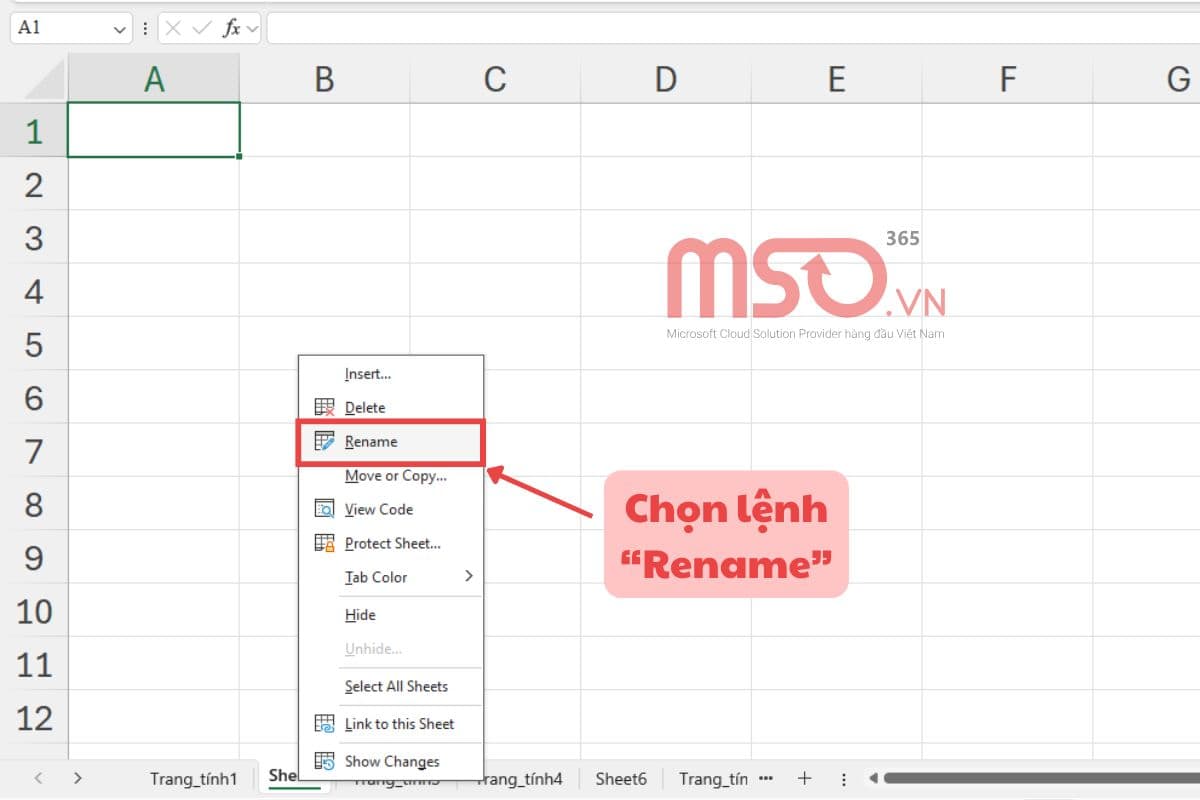Switch to the Trang_tính1 sheet tab

[194, 778]
